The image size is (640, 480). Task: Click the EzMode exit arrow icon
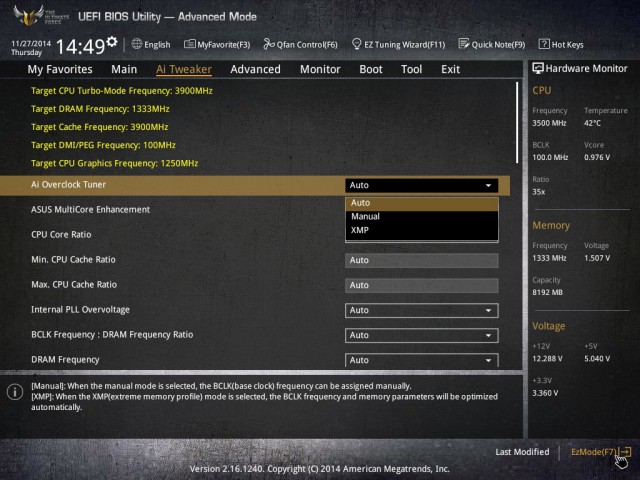pyautogui.click(x=625, y=451)
